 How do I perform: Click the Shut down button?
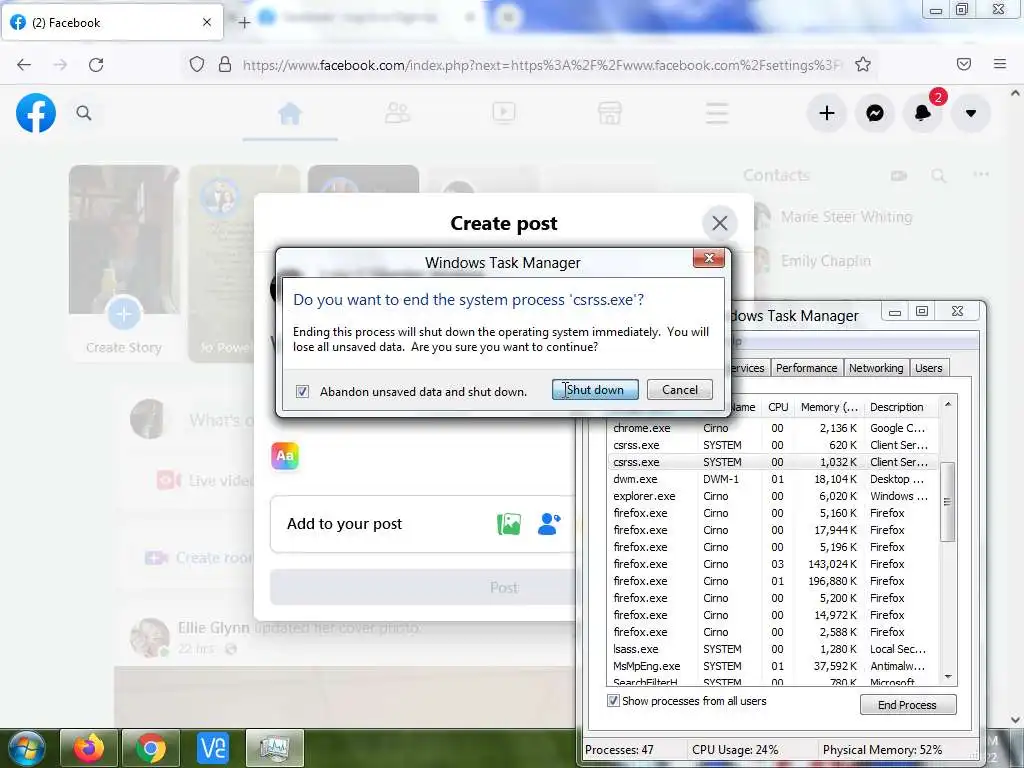[595, 390]
